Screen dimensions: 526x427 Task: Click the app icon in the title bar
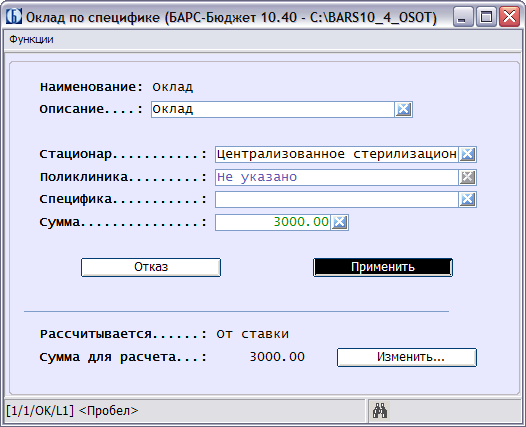pyautogui.click(x=14, y=17)
